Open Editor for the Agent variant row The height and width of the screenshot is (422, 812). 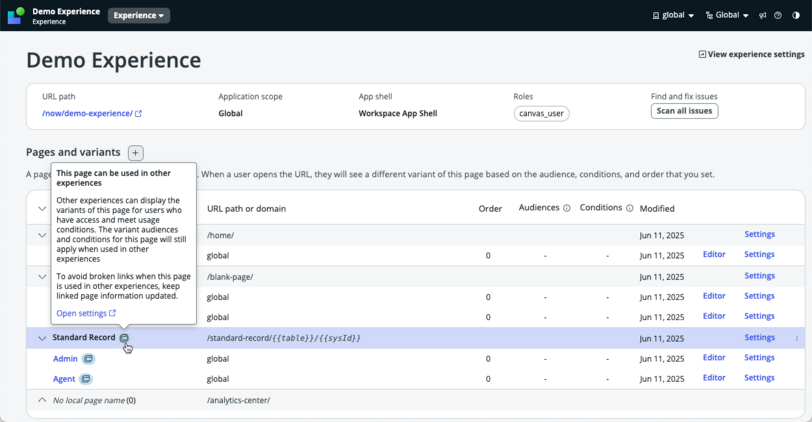[x=714, y=377]
